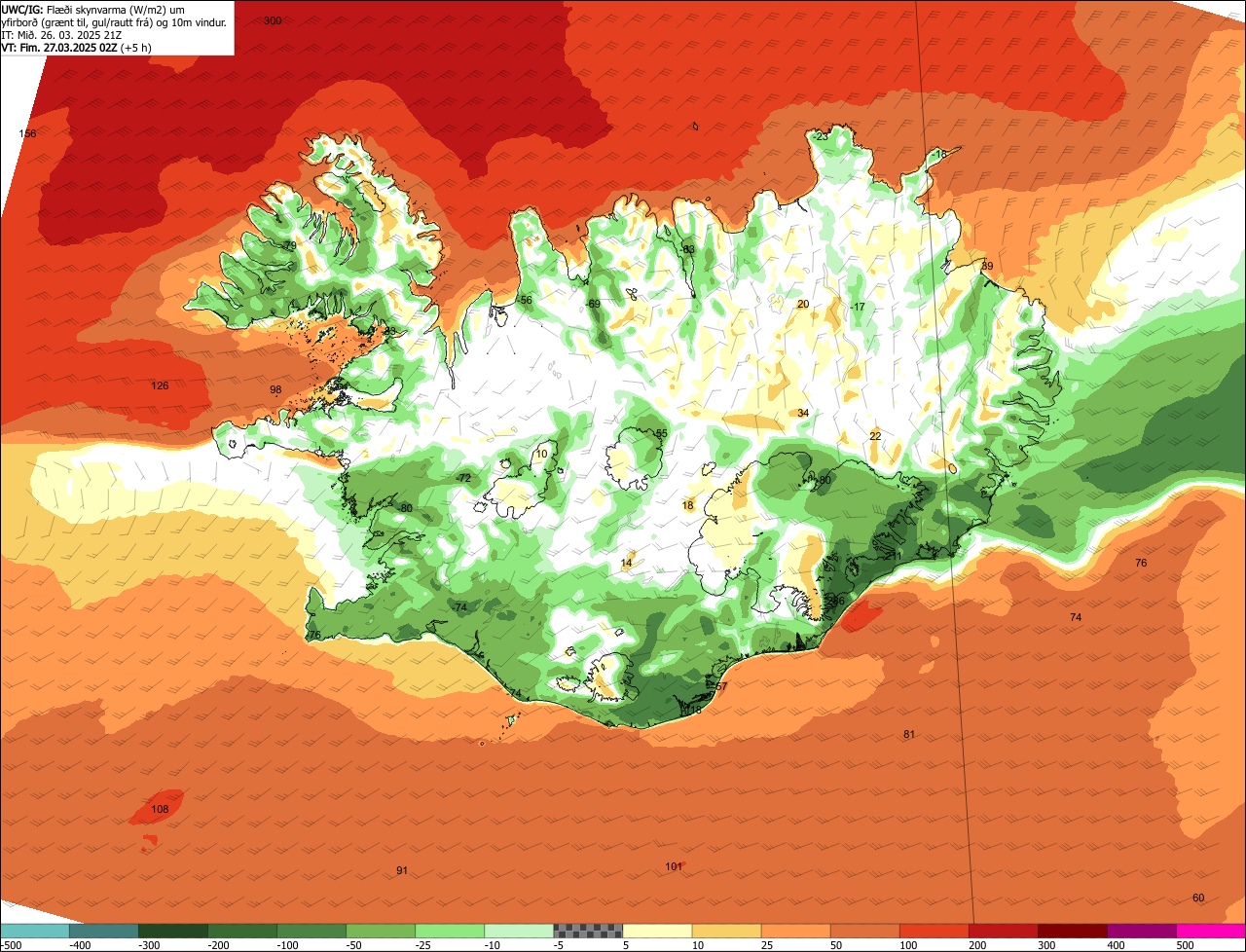Click the map value '55' beside the glacier outline
The image size is (1246, 952).
pos(661,433)
